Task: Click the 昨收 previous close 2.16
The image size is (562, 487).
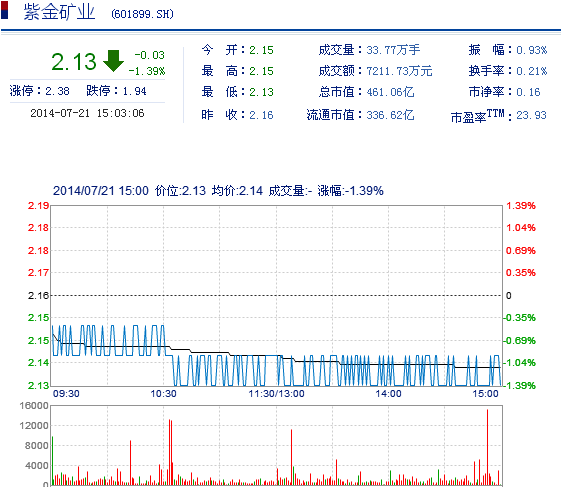Action: (261, 115)
